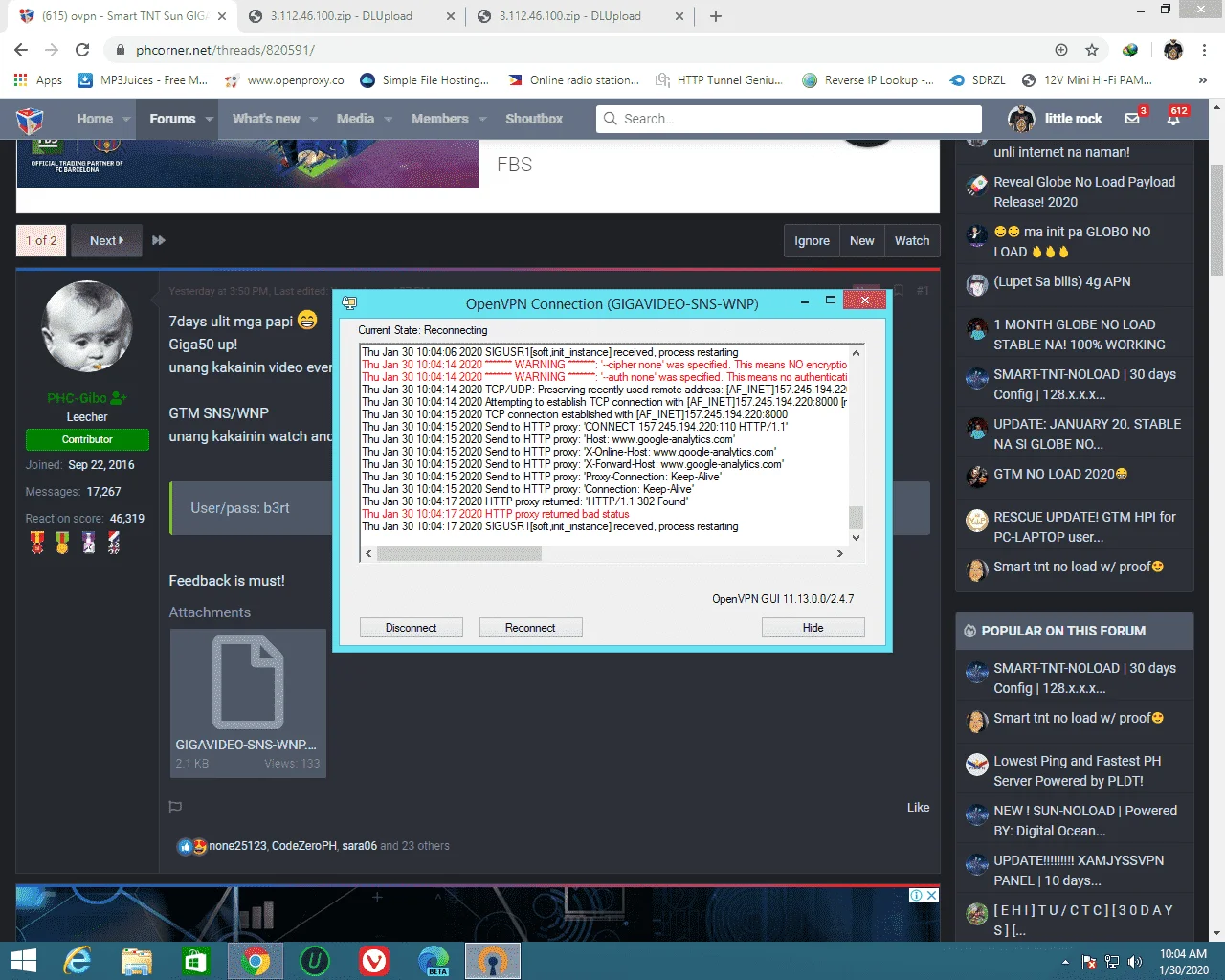Screen dimensions: 1225x980
Task: Go back using the browser back arrow
Action: click(x=21, y=50)
